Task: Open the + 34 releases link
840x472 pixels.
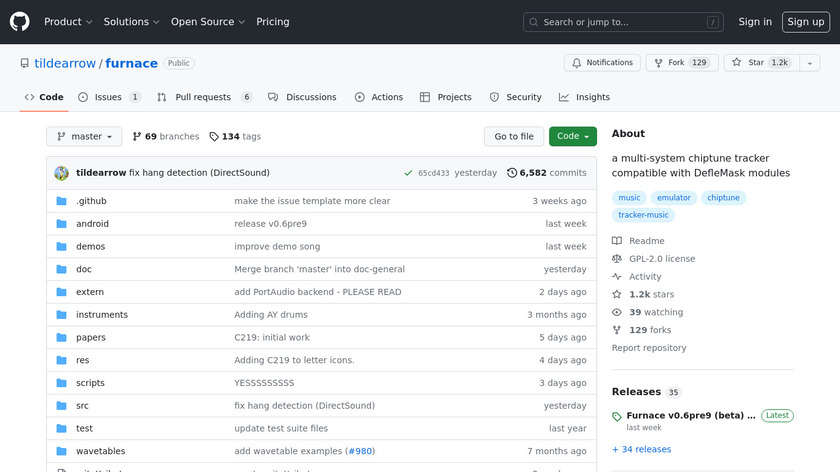Action: point(641,449)
